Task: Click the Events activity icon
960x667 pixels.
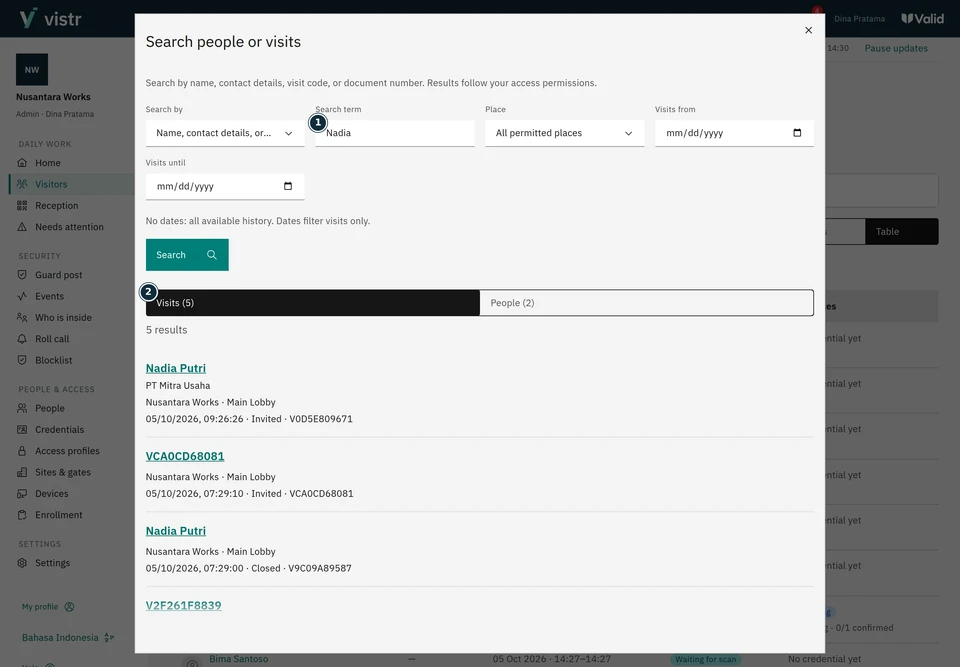Action: coord(22,296)
